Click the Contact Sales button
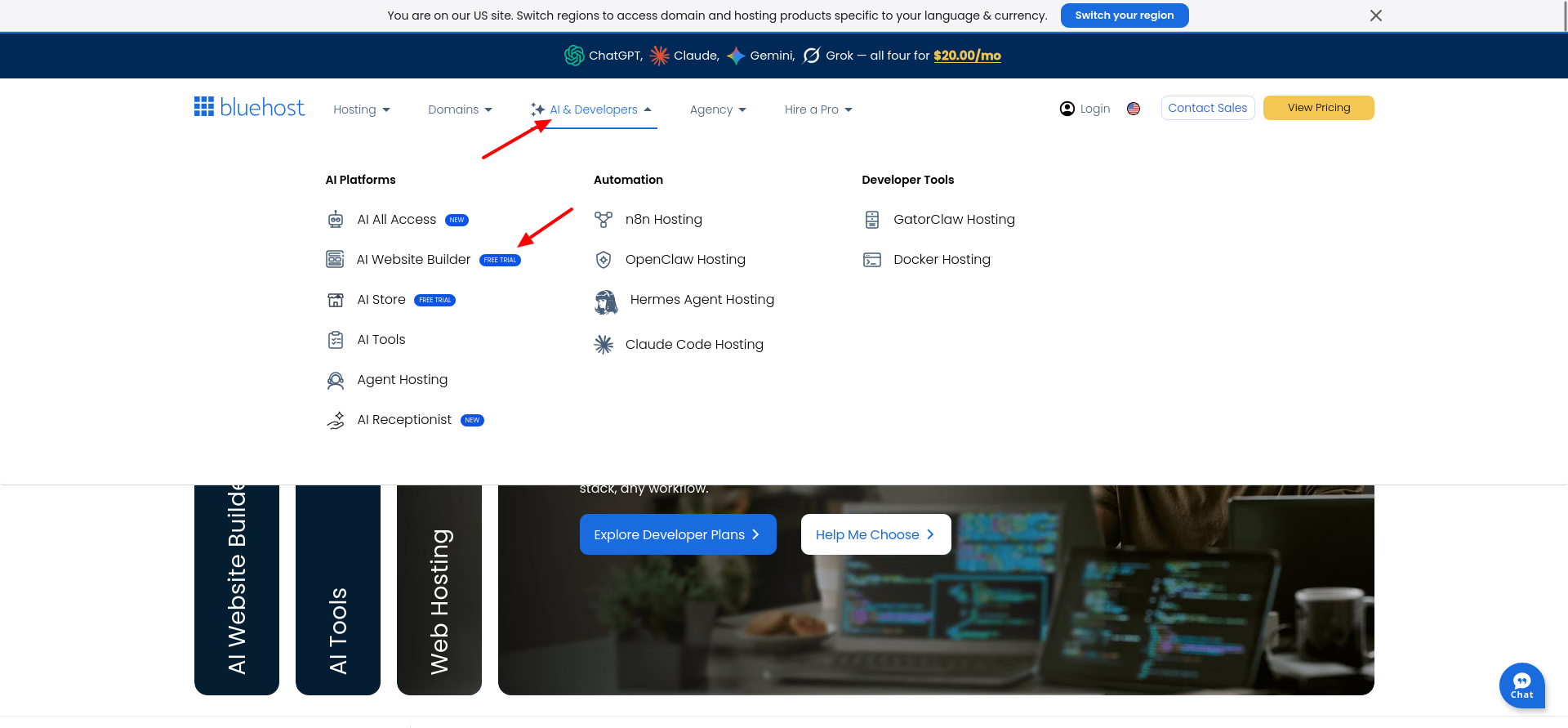Screen dimensions: 1568x728 coord(1208,108)
